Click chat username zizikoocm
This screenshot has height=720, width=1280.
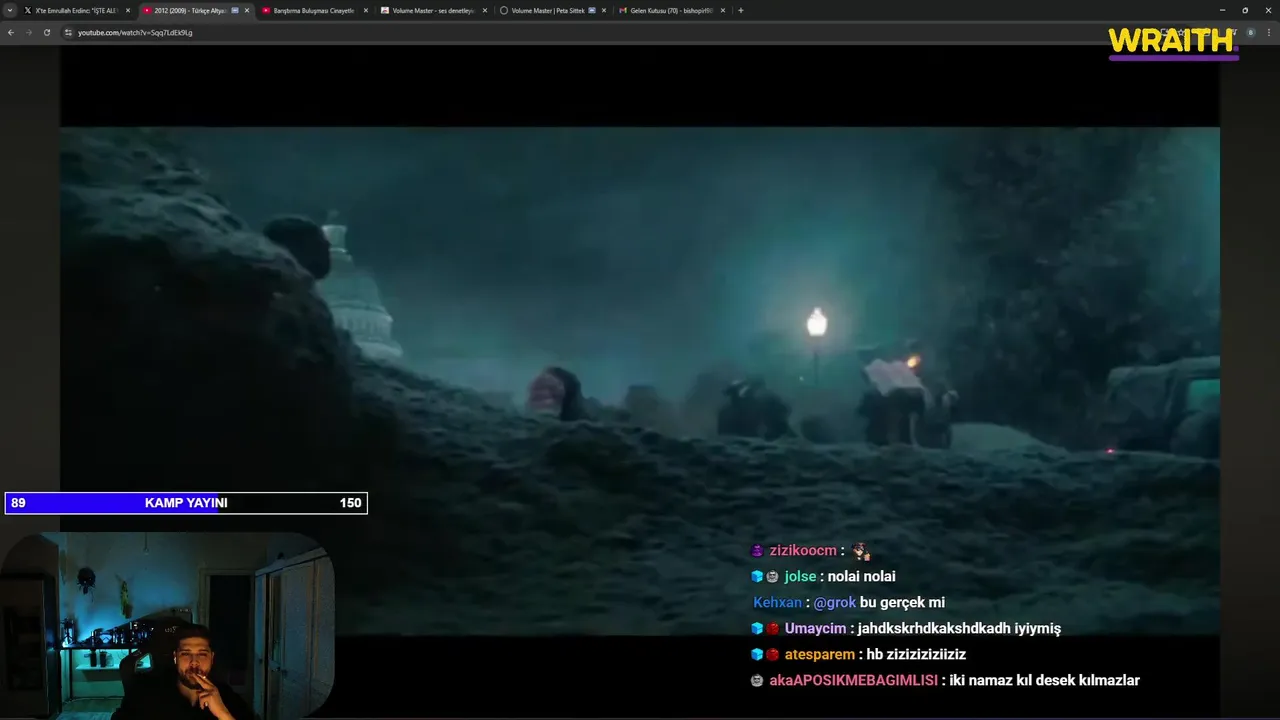tap(803, 550)
